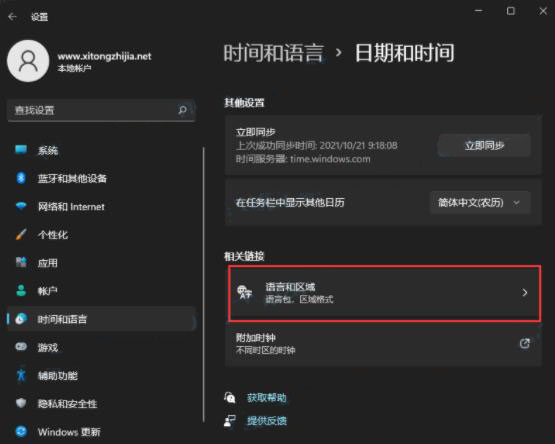Click 在任务栏中显示其他日历 label
This screenshot has width=555, height=444.
290,203
